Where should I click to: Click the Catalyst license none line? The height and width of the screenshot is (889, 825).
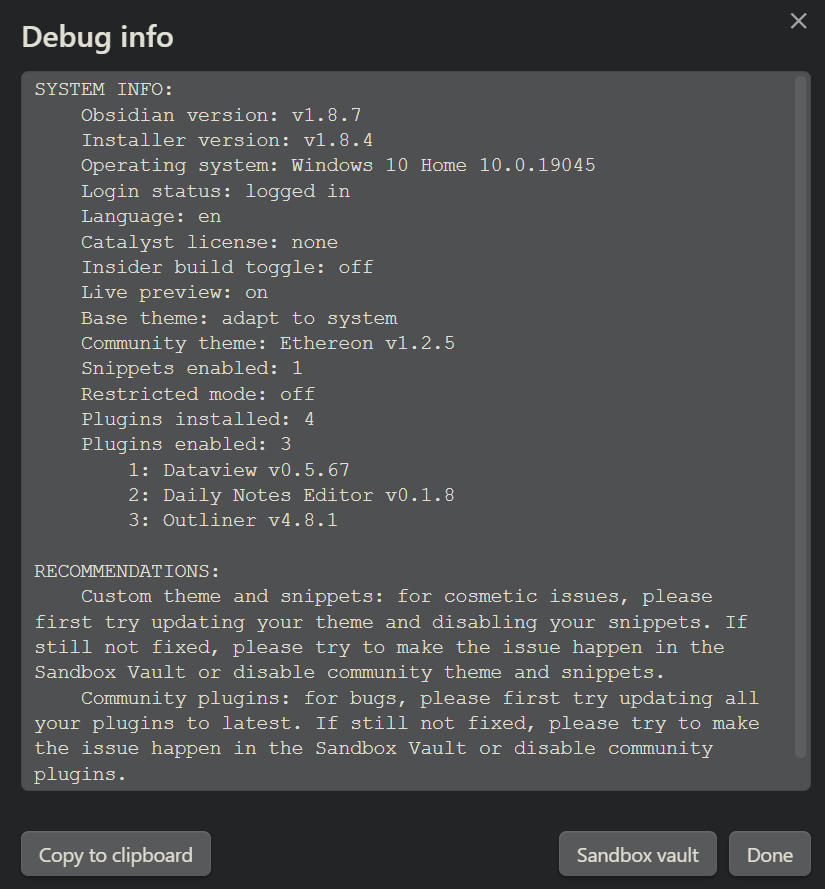pos(209,242)
